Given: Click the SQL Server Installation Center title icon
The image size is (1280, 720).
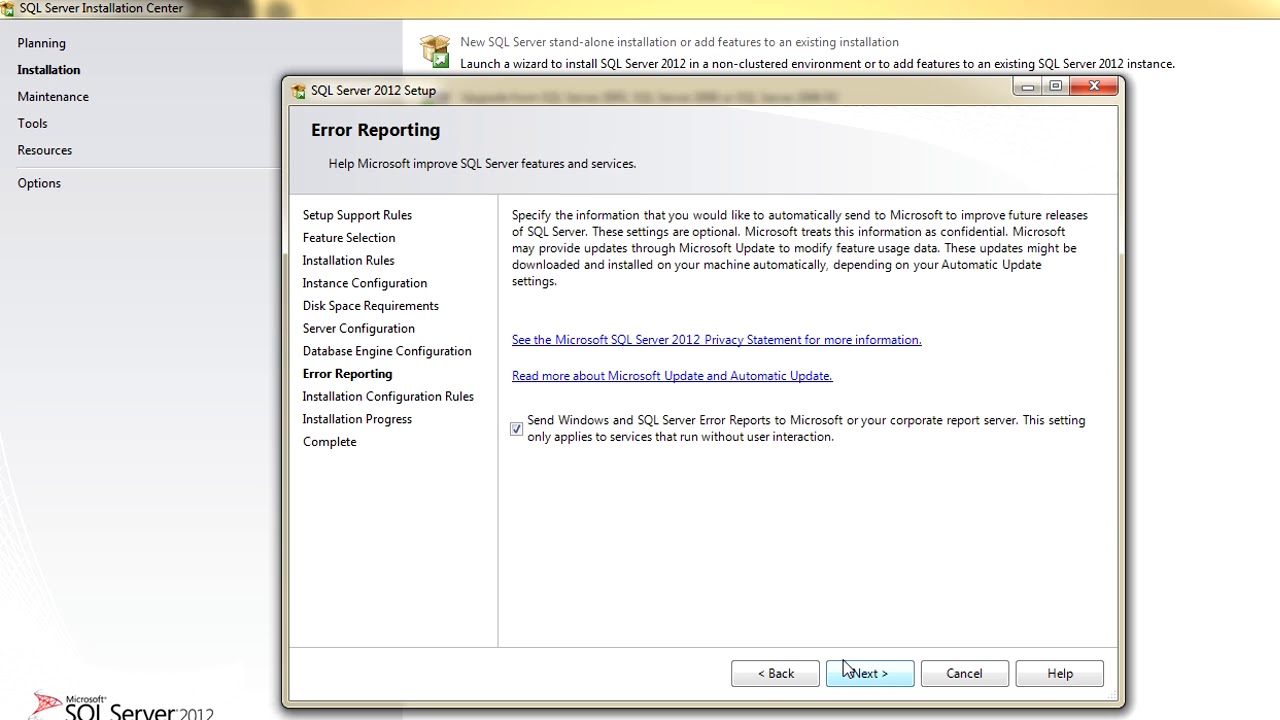Looking at the screenshot, I should [x=8, y=8].
